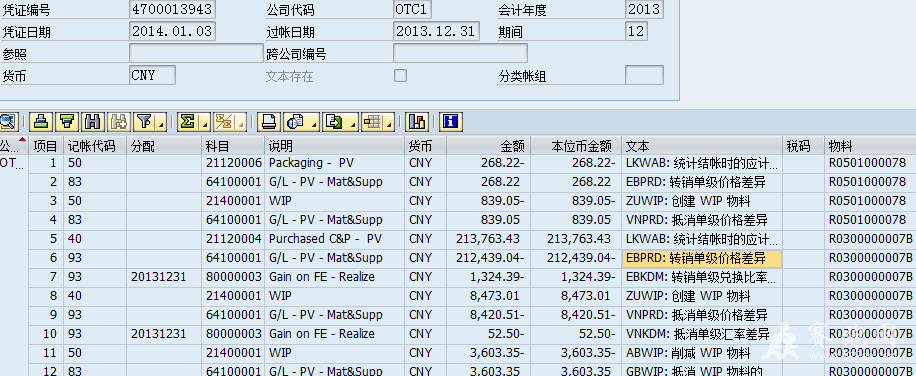Sort the list in descending order

68,121
